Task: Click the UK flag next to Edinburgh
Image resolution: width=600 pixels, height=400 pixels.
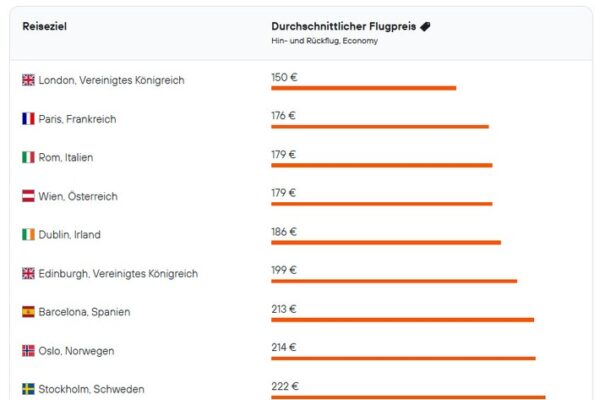Action: pyautogui.click(x=28, y=273)
